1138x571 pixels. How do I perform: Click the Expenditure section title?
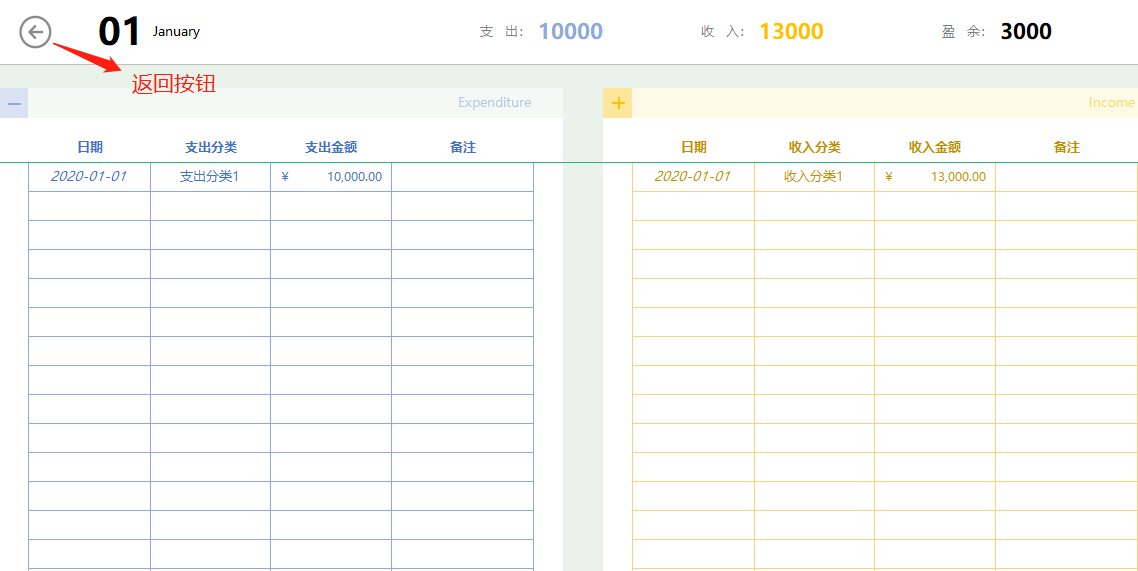(494, 103)
